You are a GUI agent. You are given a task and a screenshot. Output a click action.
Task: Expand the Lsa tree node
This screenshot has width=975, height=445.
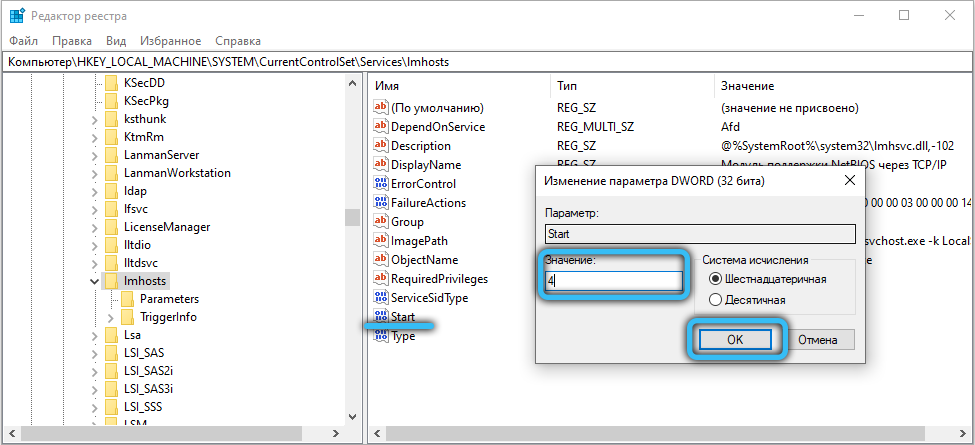point(94,337)
